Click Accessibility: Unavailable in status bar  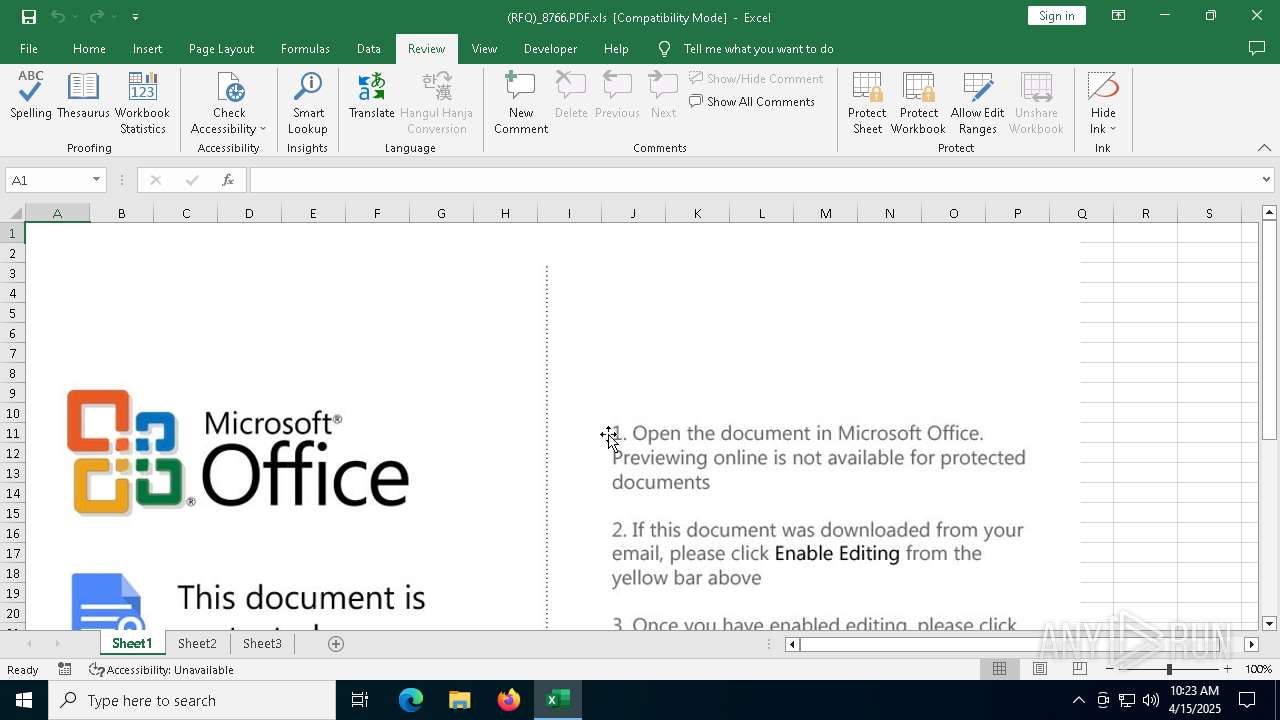click(x=161, y=669)
